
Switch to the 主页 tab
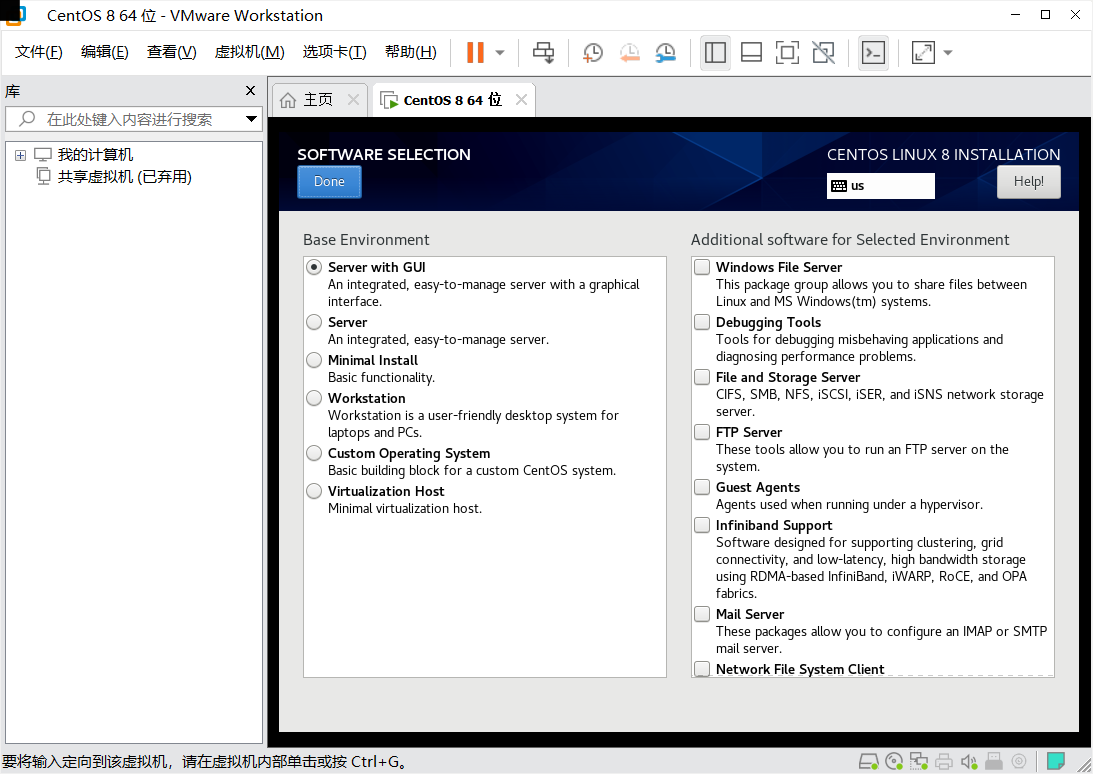pos(317,100)
